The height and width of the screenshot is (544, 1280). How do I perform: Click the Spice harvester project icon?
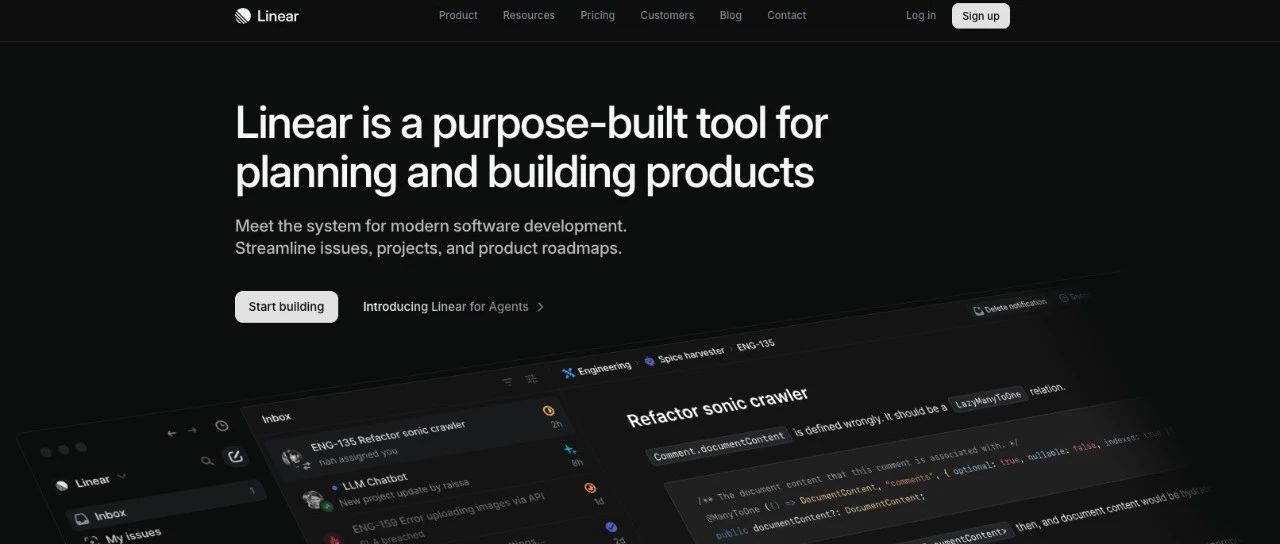click(x=649, y=360)
